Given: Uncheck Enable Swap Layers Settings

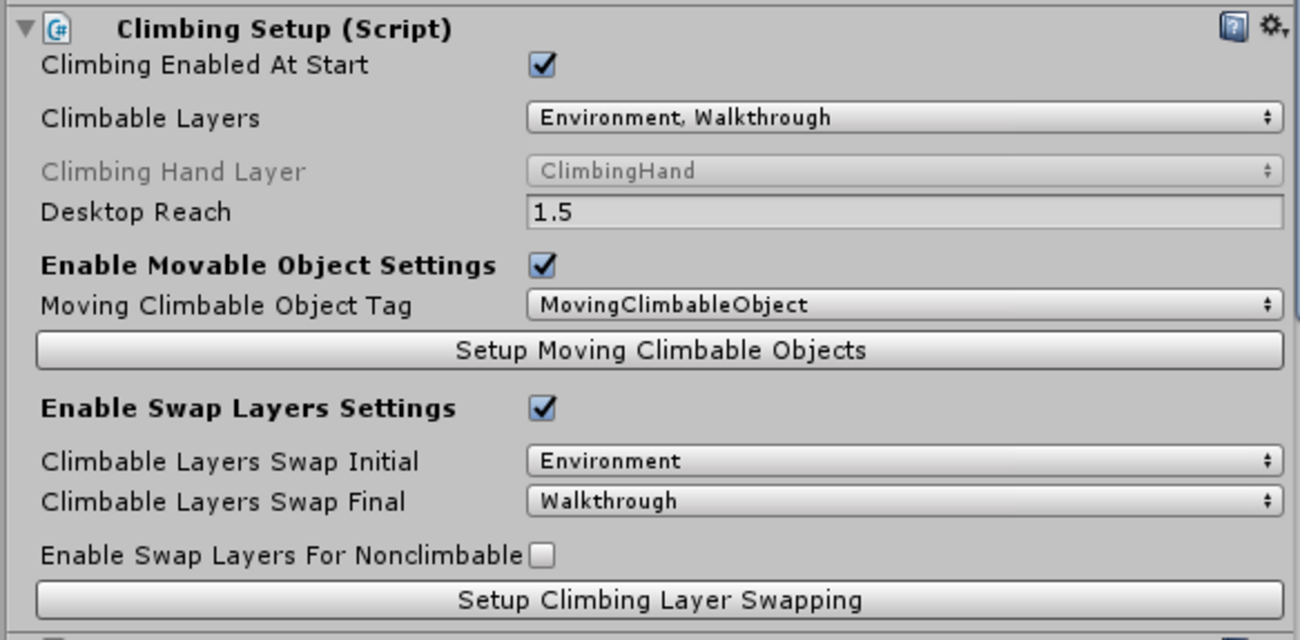Looking at the screenshot, I should [x=543, y=408].
